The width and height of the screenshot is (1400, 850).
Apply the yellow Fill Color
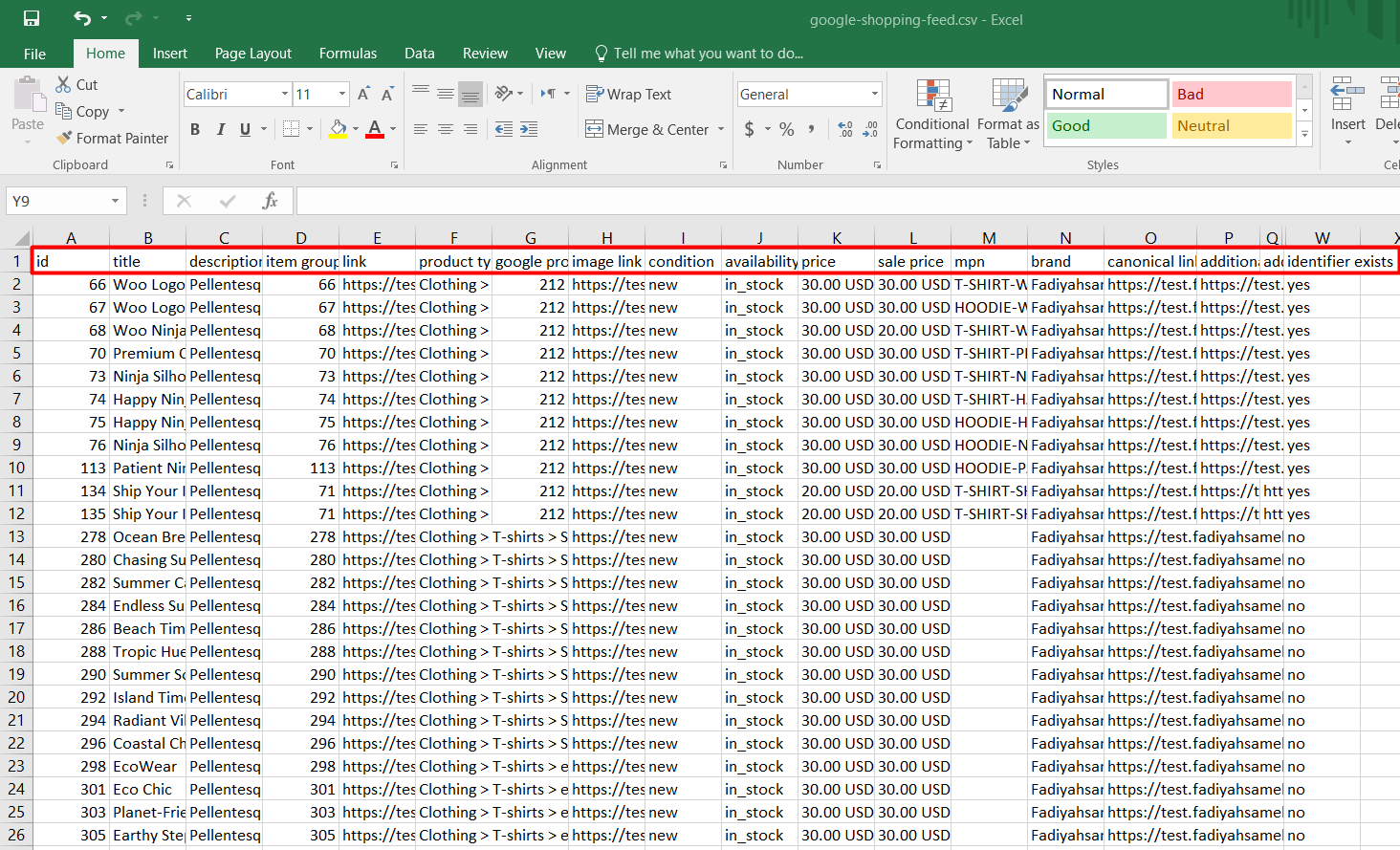point(338,129)
